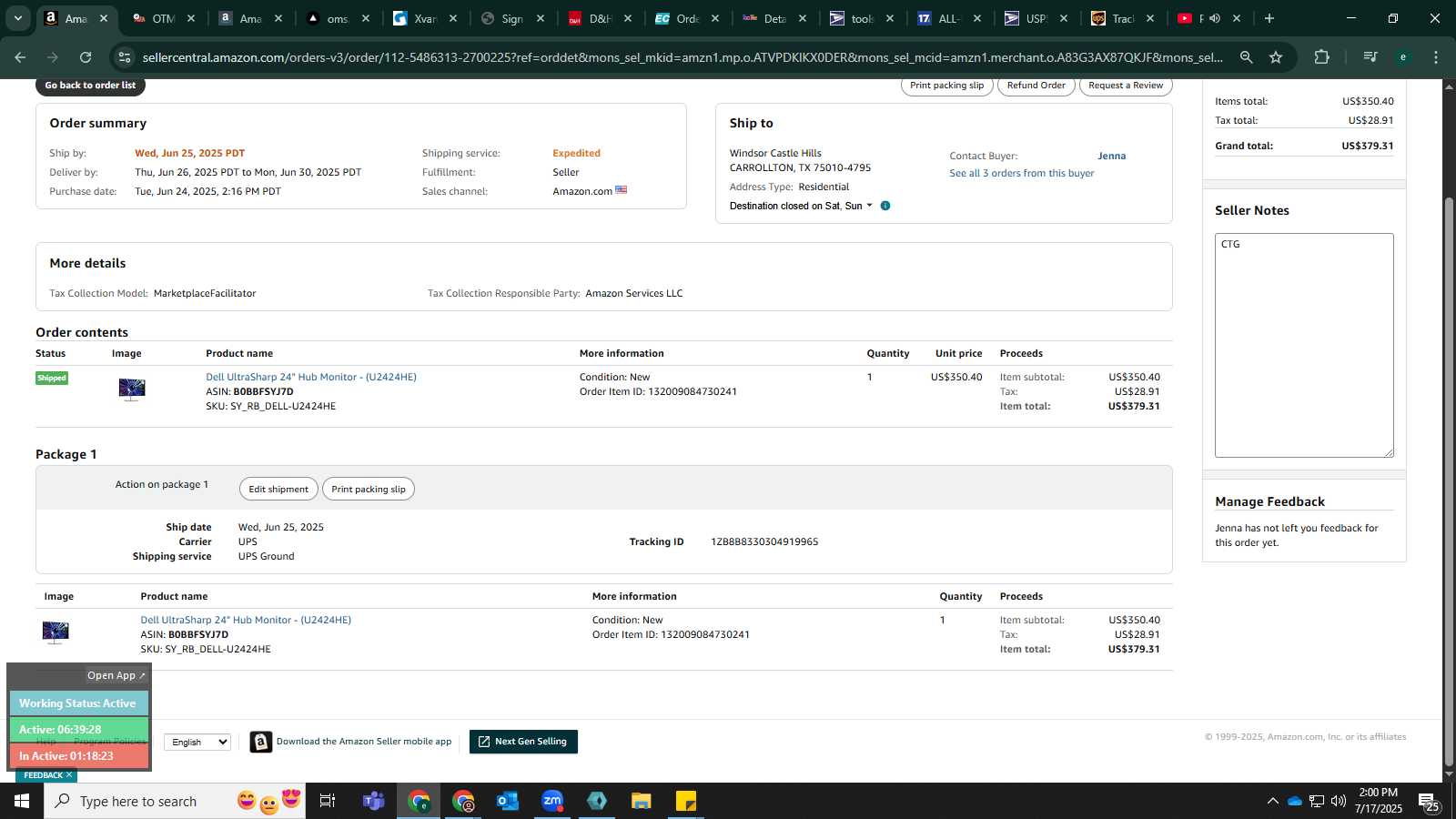Open the Chrome three-dot menu

(1436, 57)
